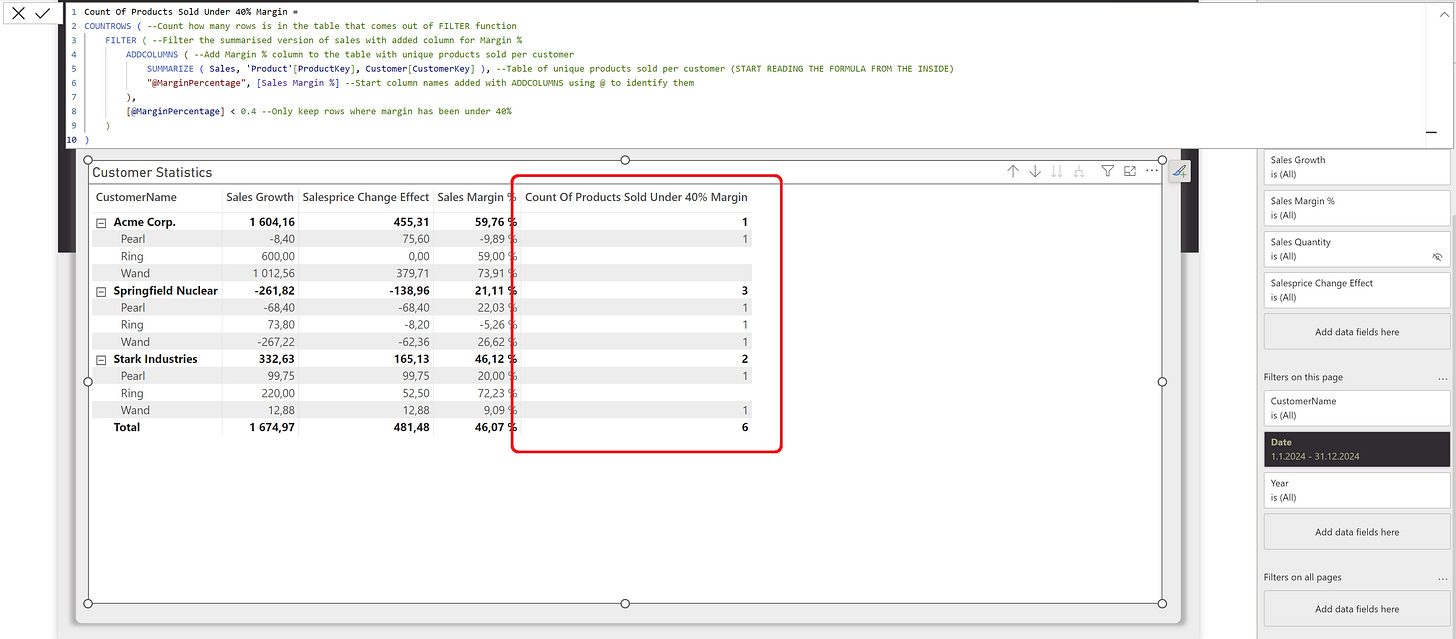Open ellipsis menu for Filters on all pages
This screenshot has width=1456, height=639.
pyautogui.click(x=1442, y=578)
